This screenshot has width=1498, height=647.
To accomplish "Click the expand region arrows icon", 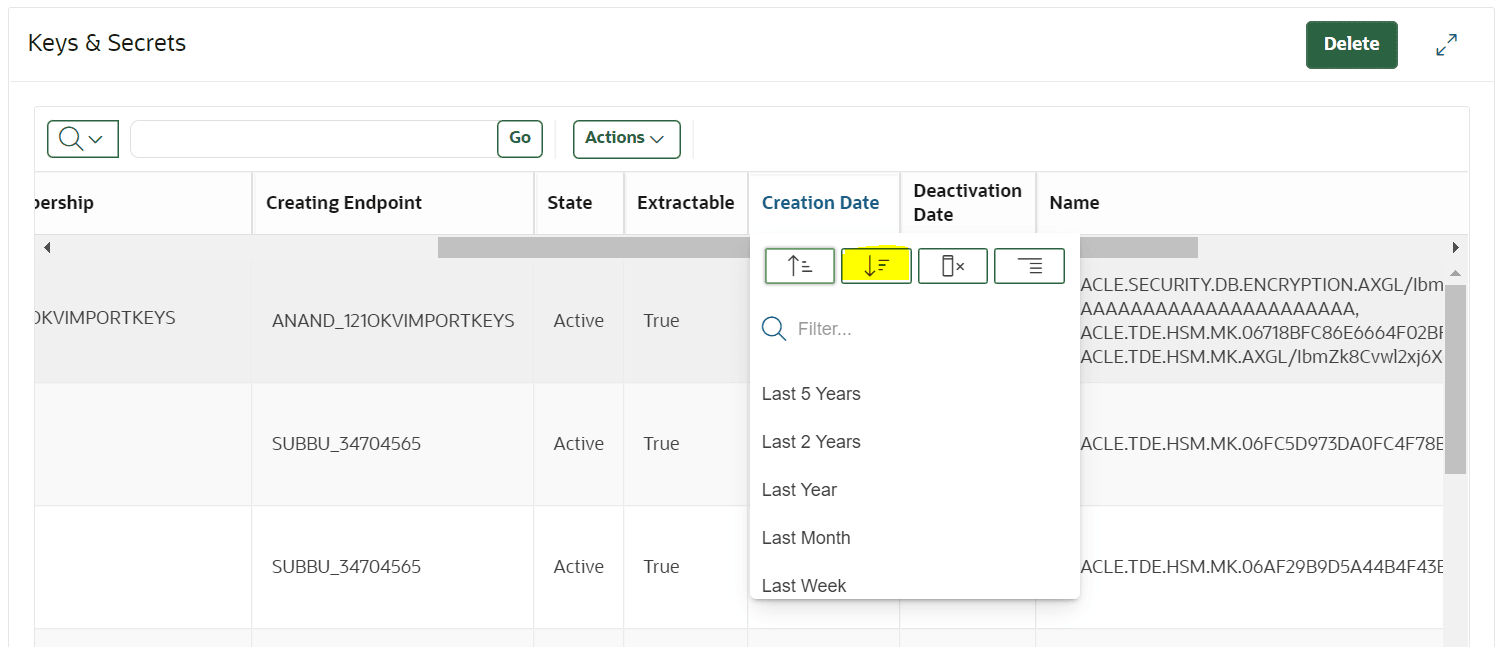I will tap(1446, 45).
